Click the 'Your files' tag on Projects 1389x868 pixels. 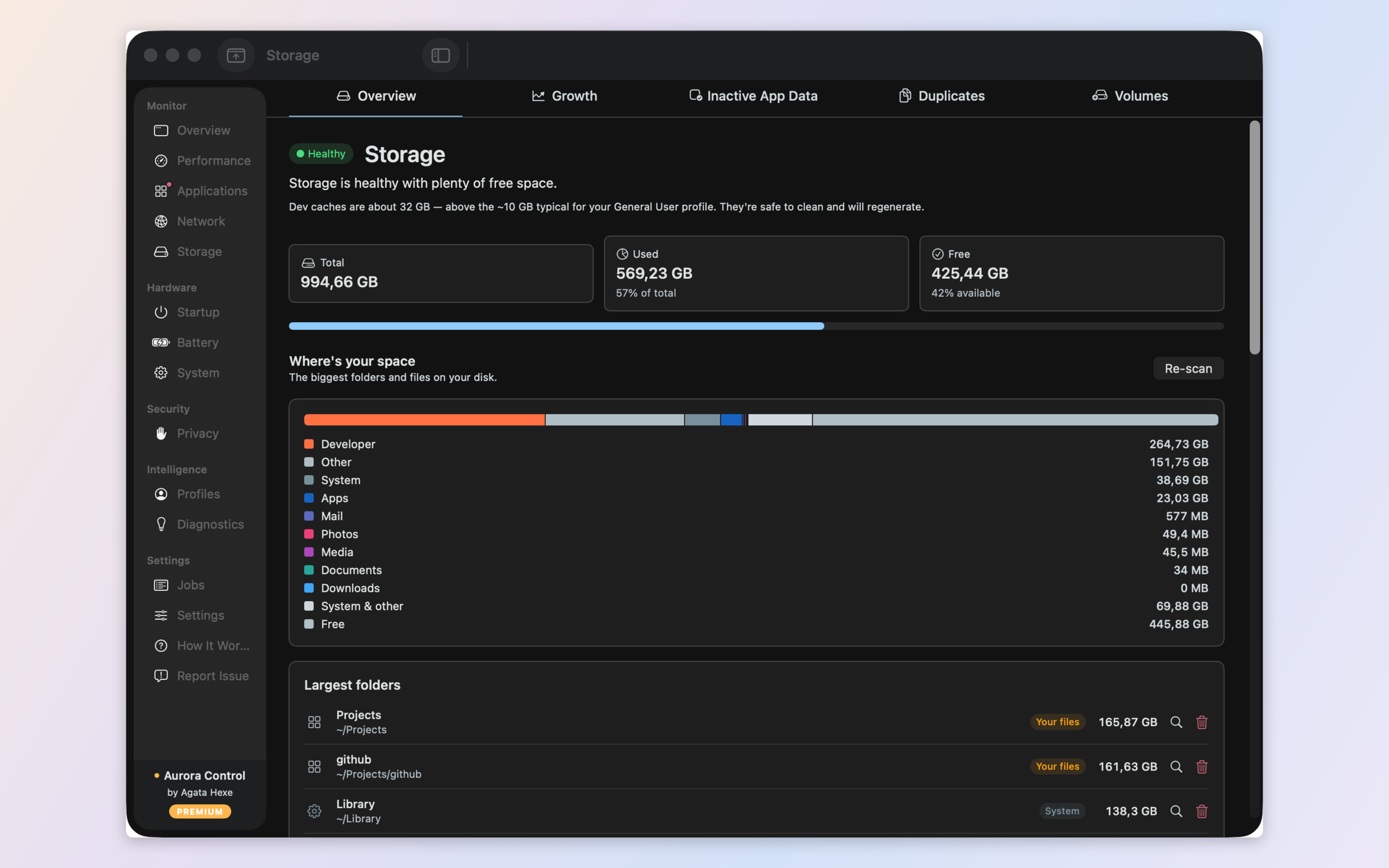(1057, 722)
